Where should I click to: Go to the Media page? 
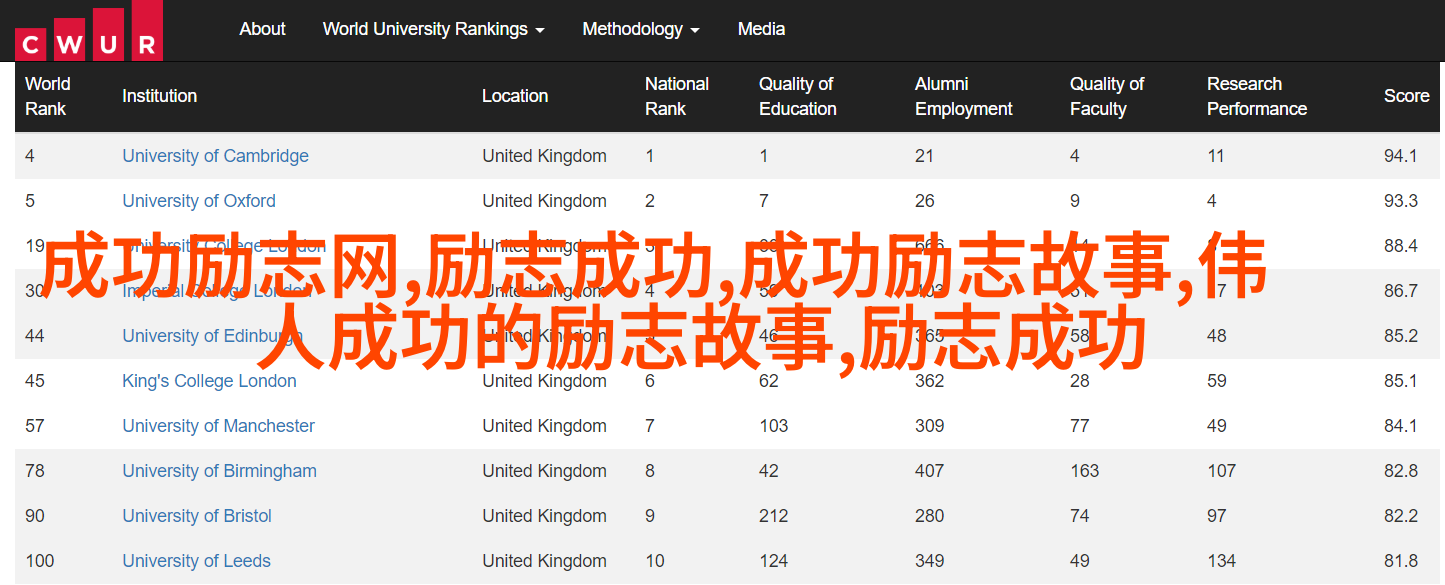(x=761, y=29)
